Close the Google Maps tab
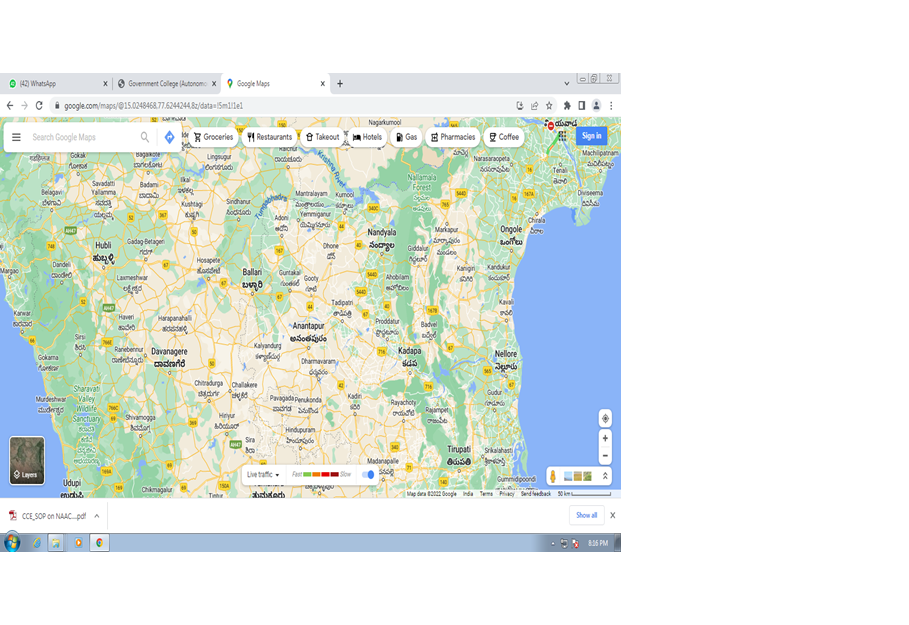The width and height of the screenshot is (909, 625). (x=322, y=83)
